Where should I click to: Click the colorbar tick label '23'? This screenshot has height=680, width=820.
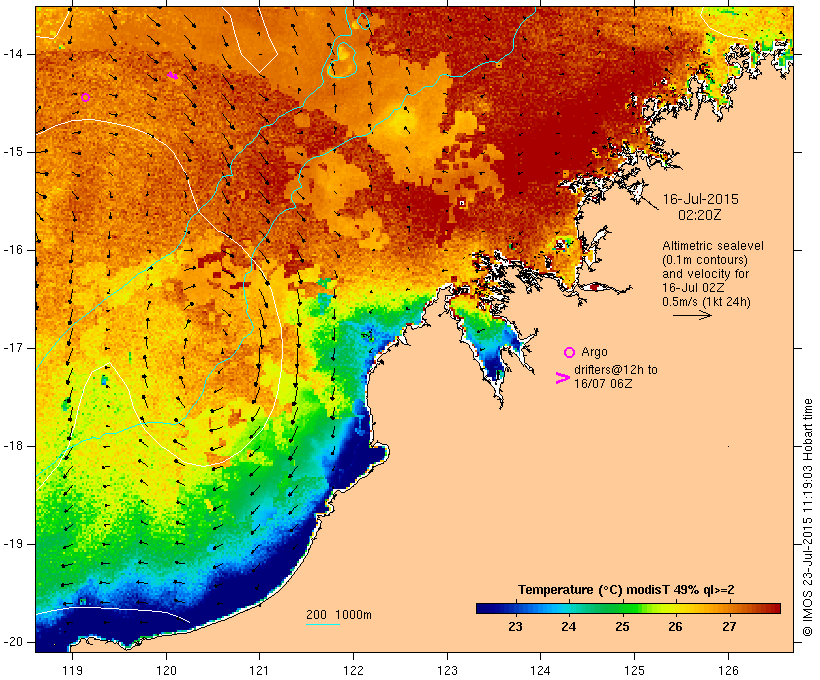[x=515, y=627]
